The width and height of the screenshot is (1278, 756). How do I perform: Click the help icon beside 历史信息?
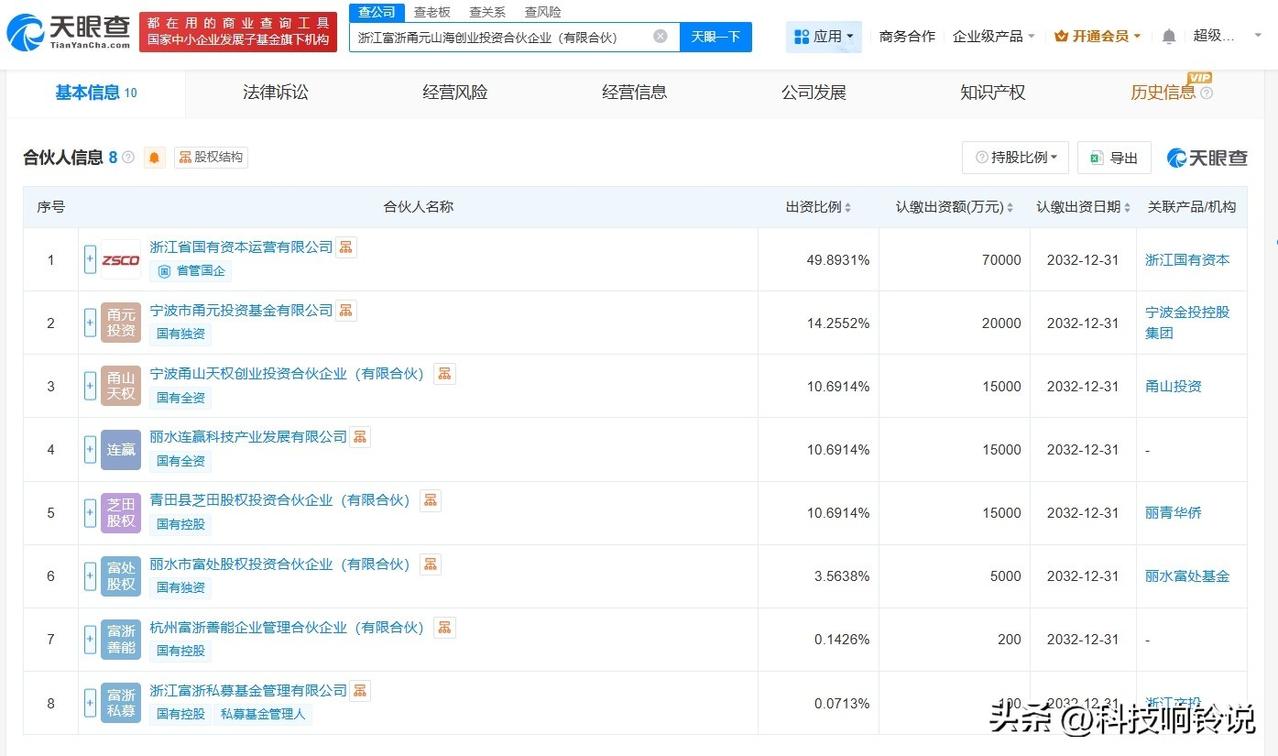pyautogui.click(x=1206, y=93)
